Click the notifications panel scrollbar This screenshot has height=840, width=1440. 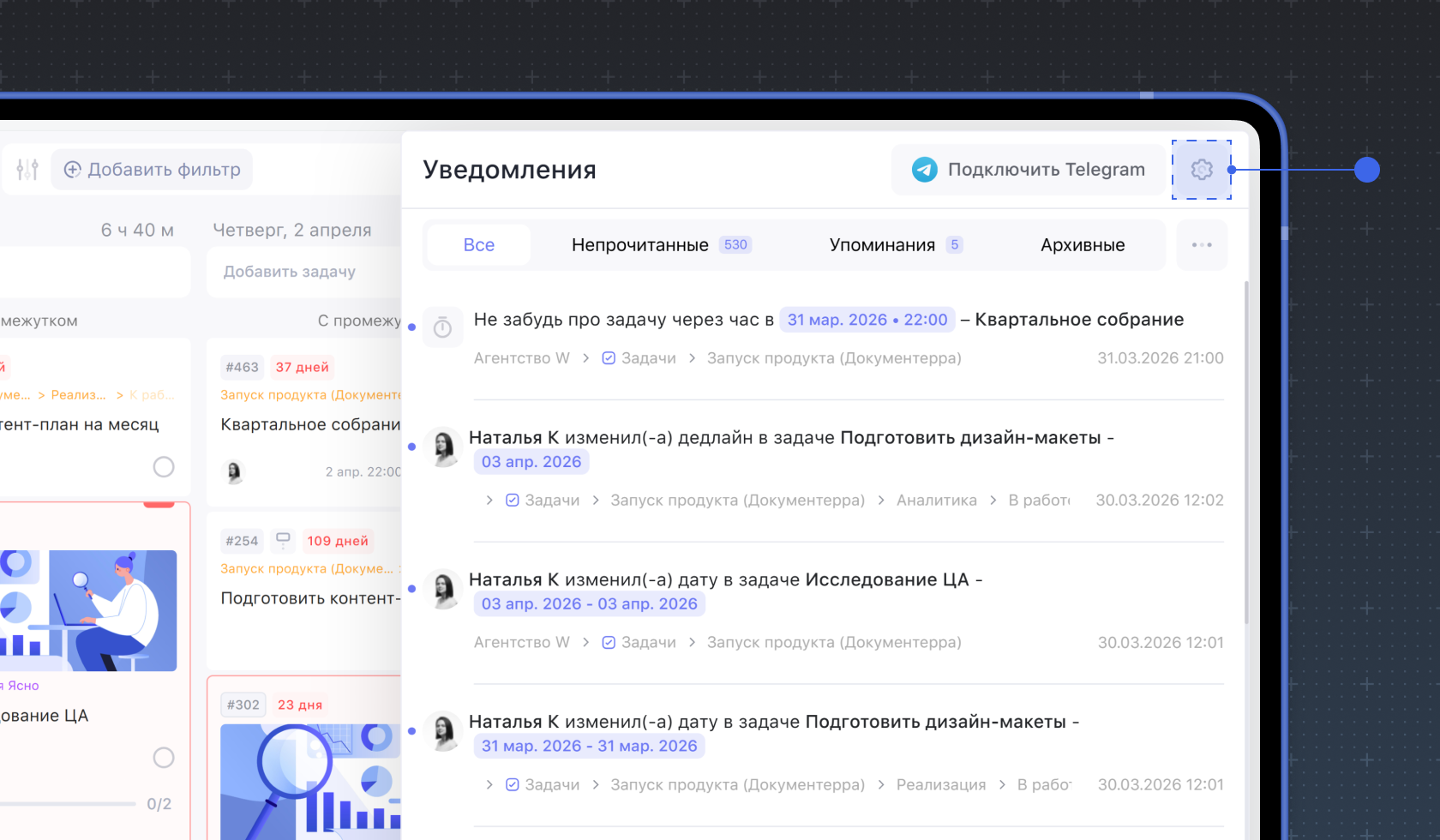pyautogui.click(x=1246, y=453)
